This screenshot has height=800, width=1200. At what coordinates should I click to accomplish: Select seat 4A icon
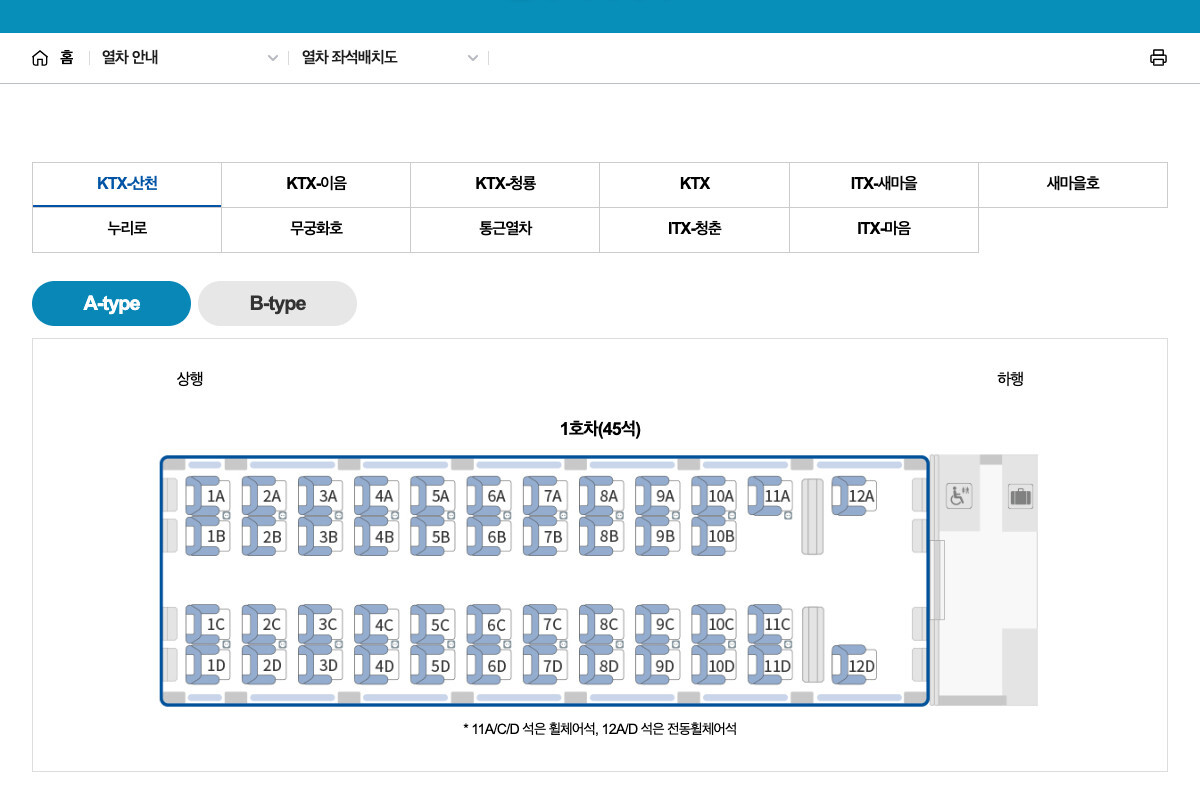[x=376, y=495]
